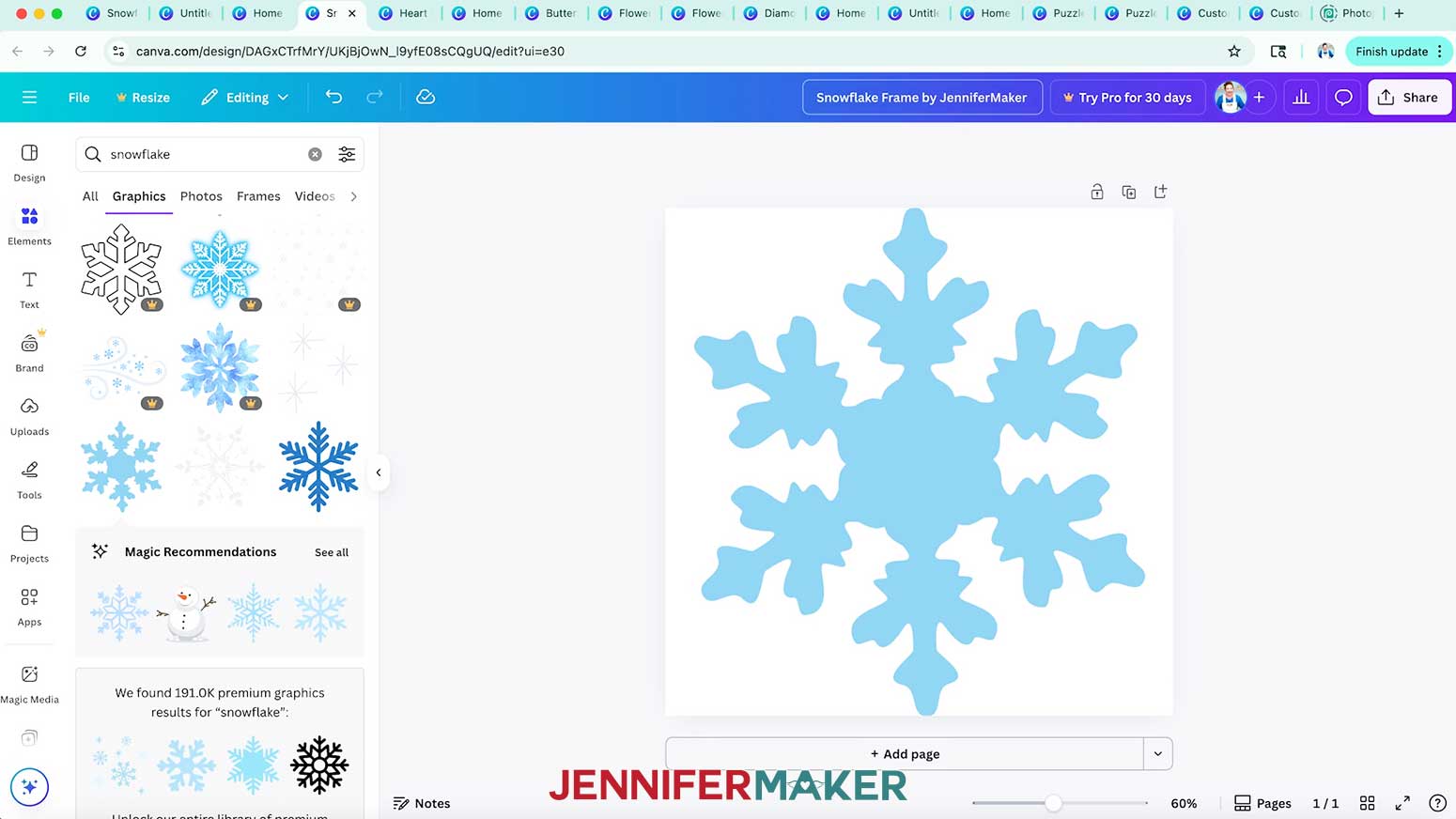Expand the Add page options arrow
Screen dimensions: 1456x819
(1157, 753)
